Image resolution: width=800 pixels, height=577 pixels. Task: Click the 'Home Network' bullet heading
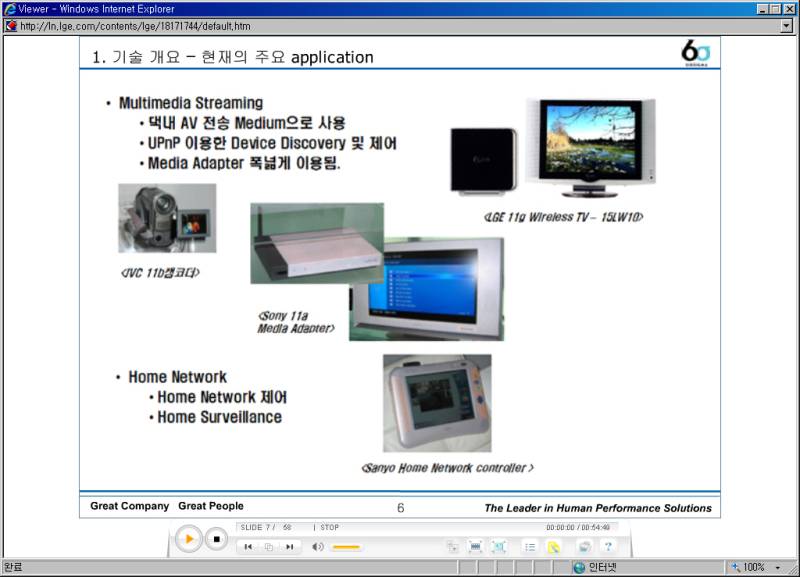(178, 377)
